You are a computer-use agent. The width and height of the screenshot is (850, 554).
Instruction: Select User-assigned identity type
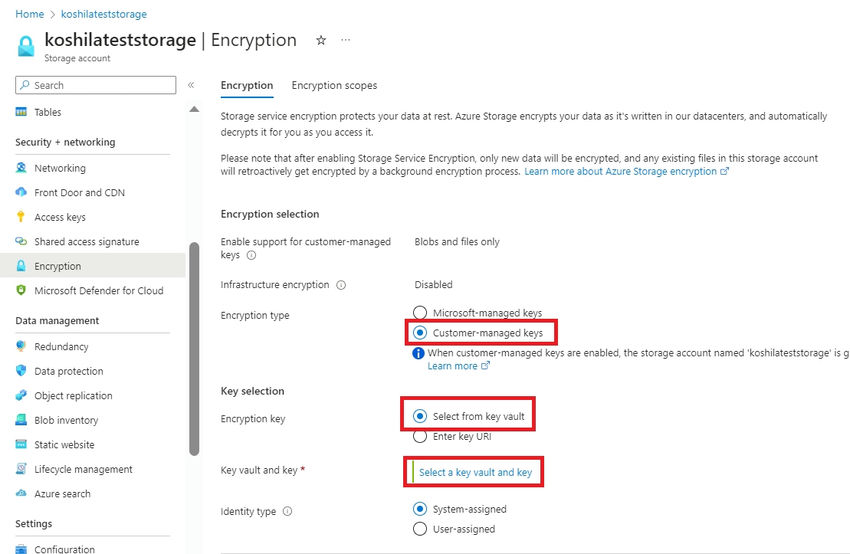click(420, 529)
